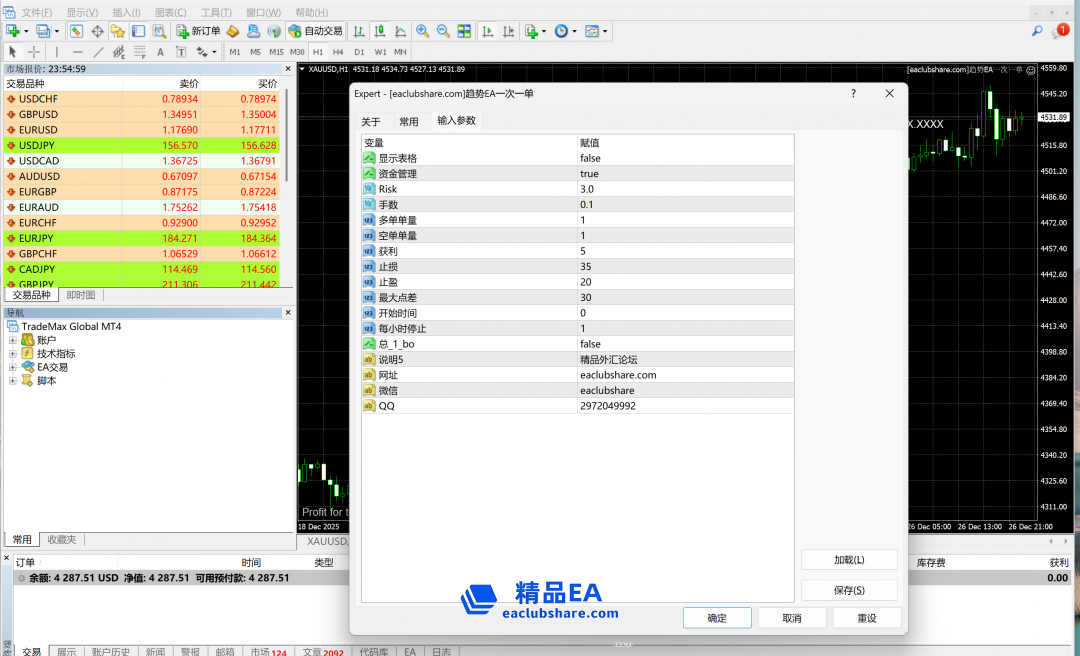Toggle the 自动交易 auto trading button
The height and width of the screenshot is (656, 1080).
315,31
